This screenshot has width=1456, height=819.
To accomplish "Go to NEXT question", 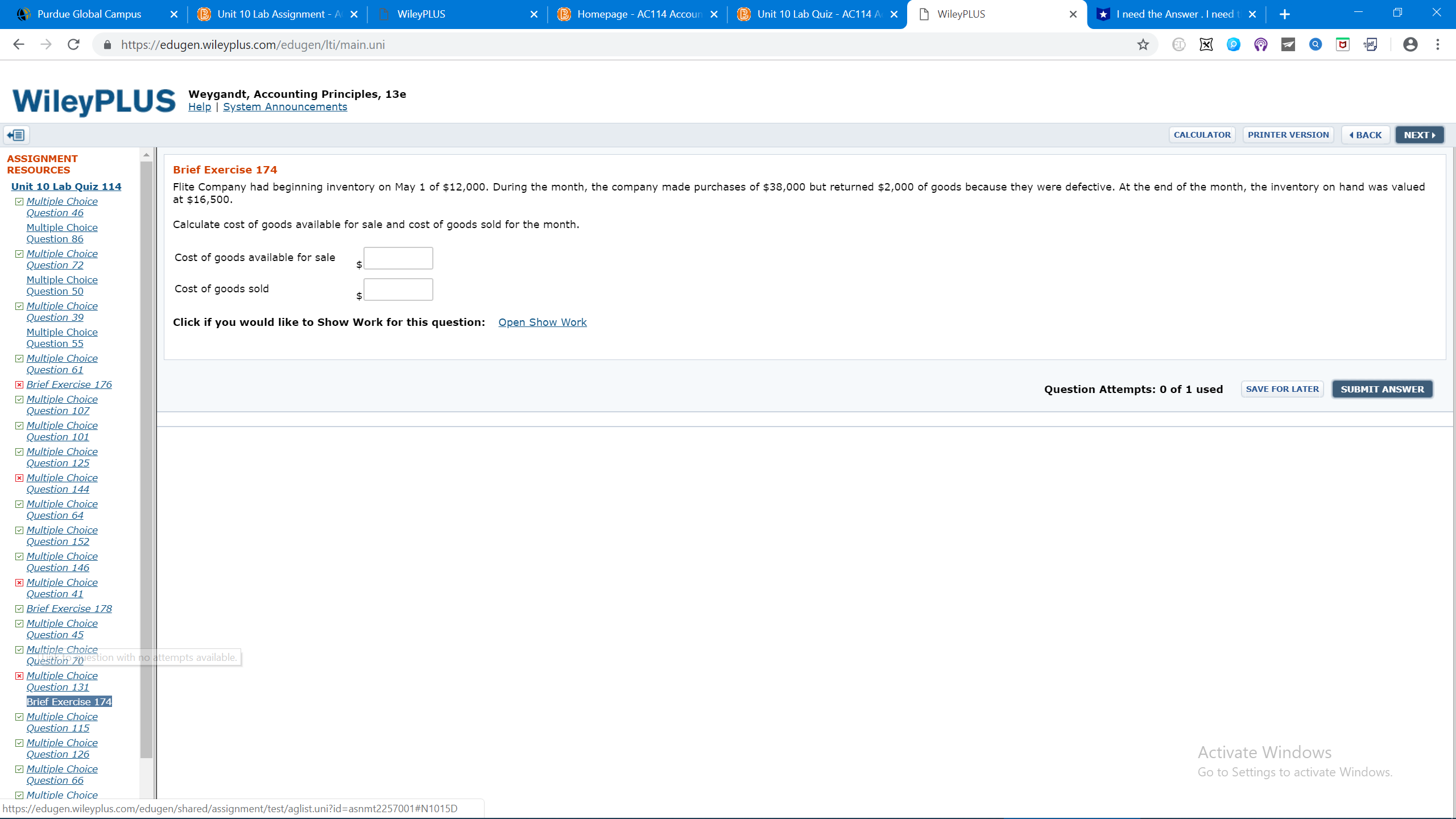I will (x=1419, y=135).
